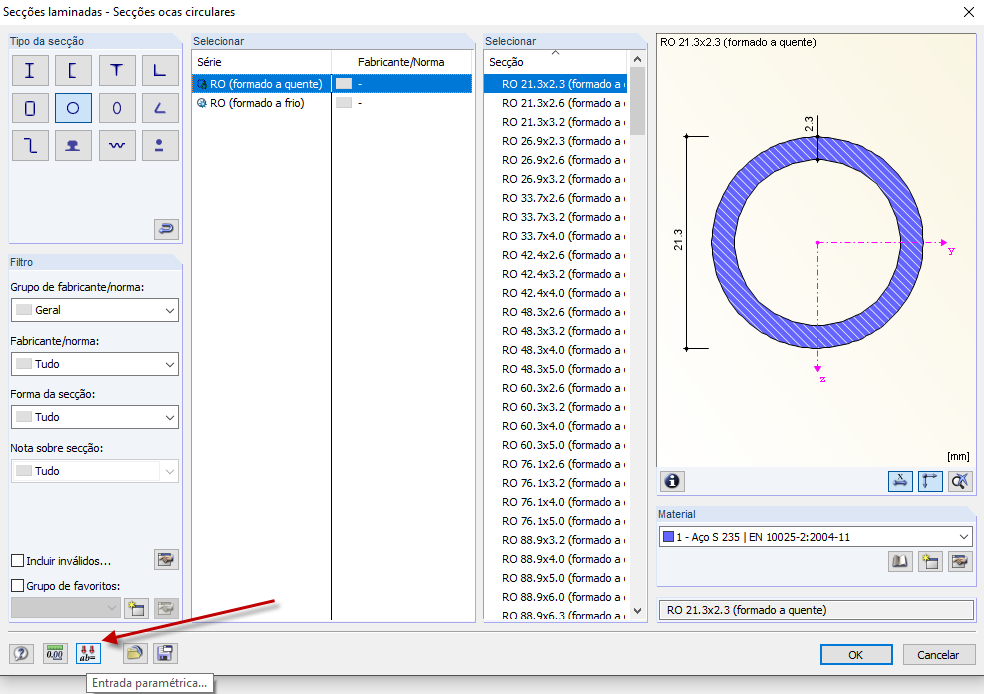Select the circular hollow section icon
Viewport: 984px width, 694px height.
coord(73,108)
